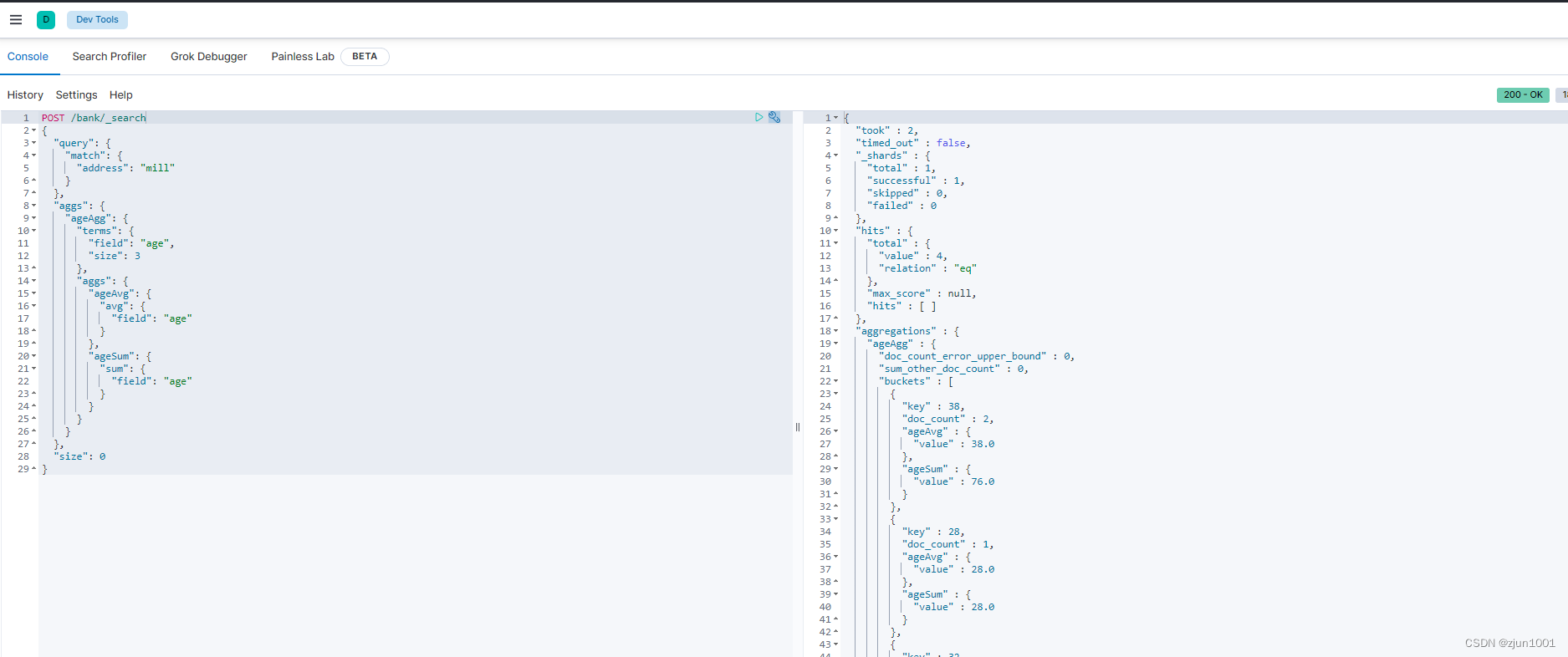This screenshot has height=657, width=1568.
Task: Collapse the "aggs" fold at line 8
Action: (x=33, y=206)
